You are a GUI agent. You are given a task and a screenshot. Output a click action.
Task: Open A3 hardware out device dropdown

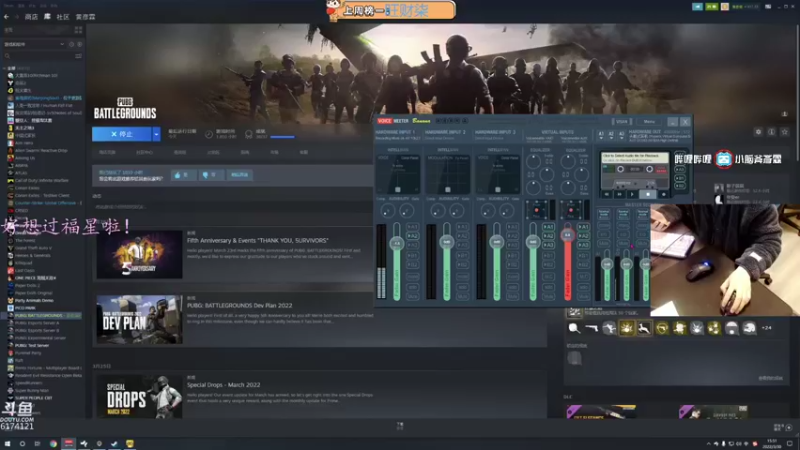[621, 135]
